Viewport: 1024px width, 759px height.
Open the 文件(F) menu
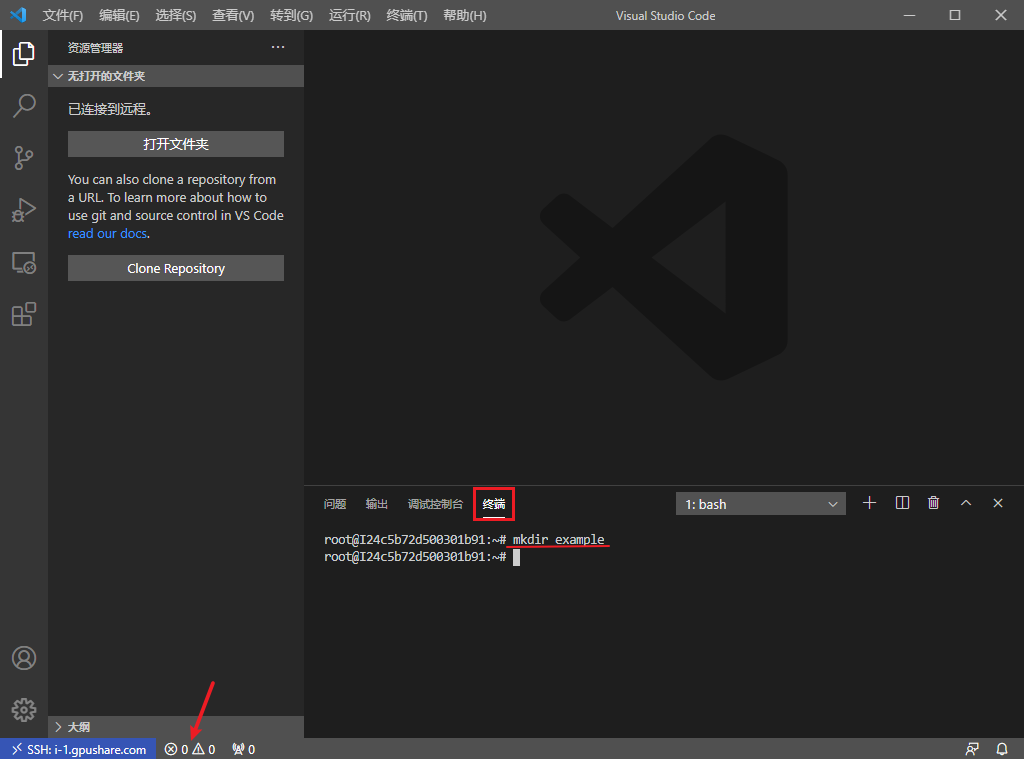(x=63, y=15)
